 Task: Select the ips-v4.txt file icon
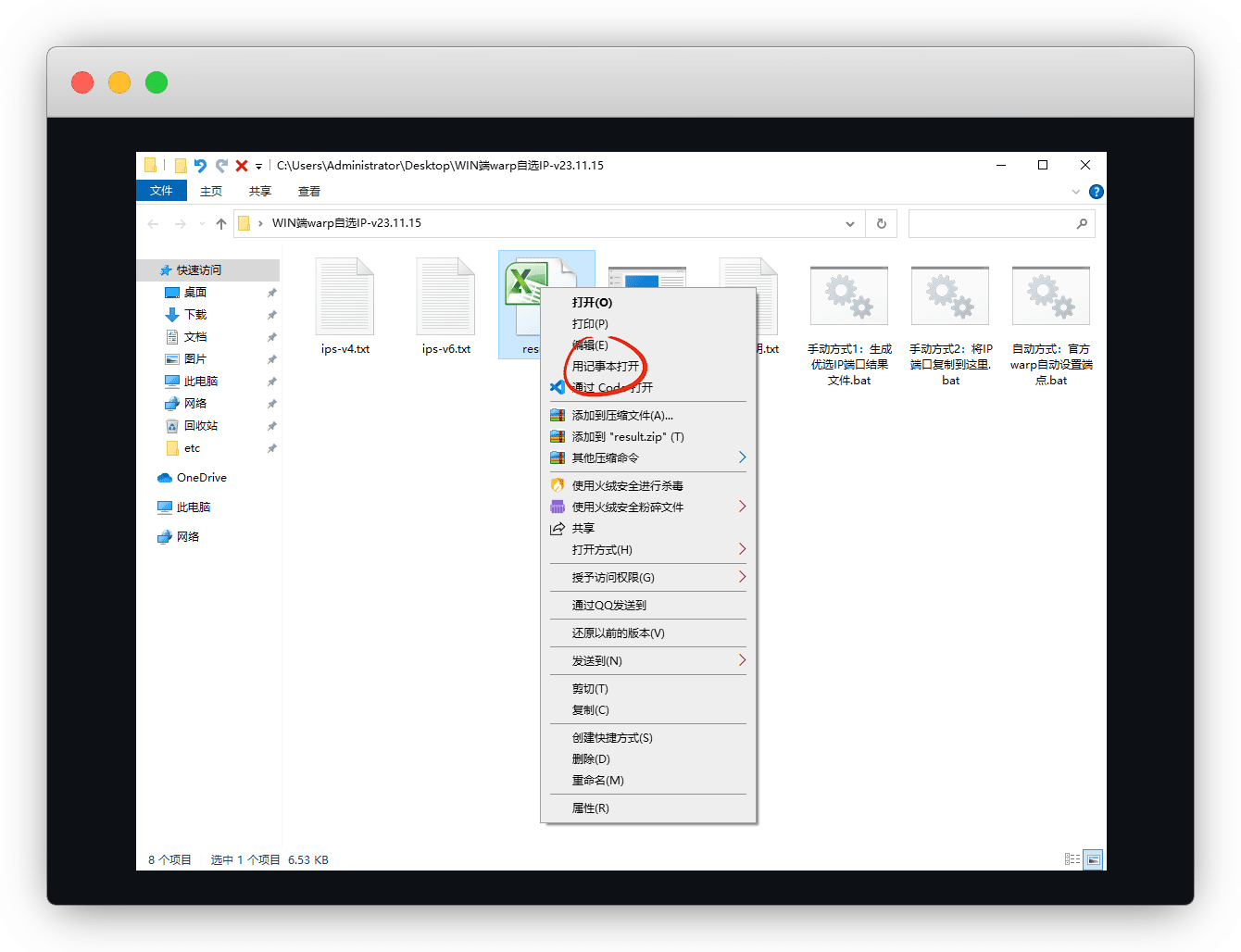coord(345,297)
